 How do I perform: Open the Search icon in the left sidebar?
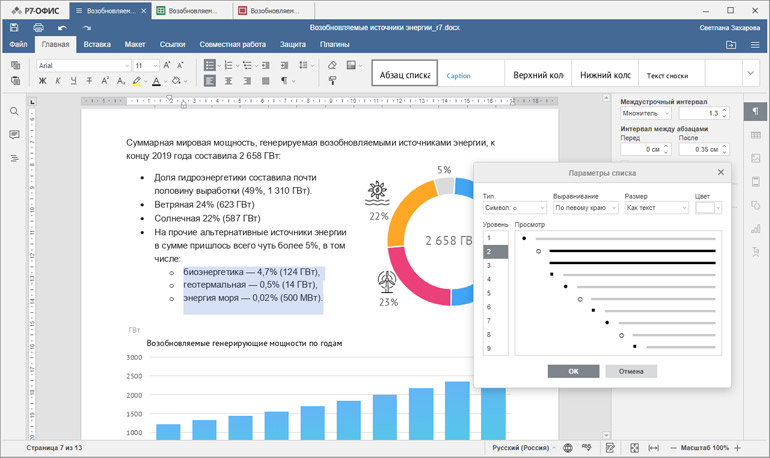coord(15,111)
